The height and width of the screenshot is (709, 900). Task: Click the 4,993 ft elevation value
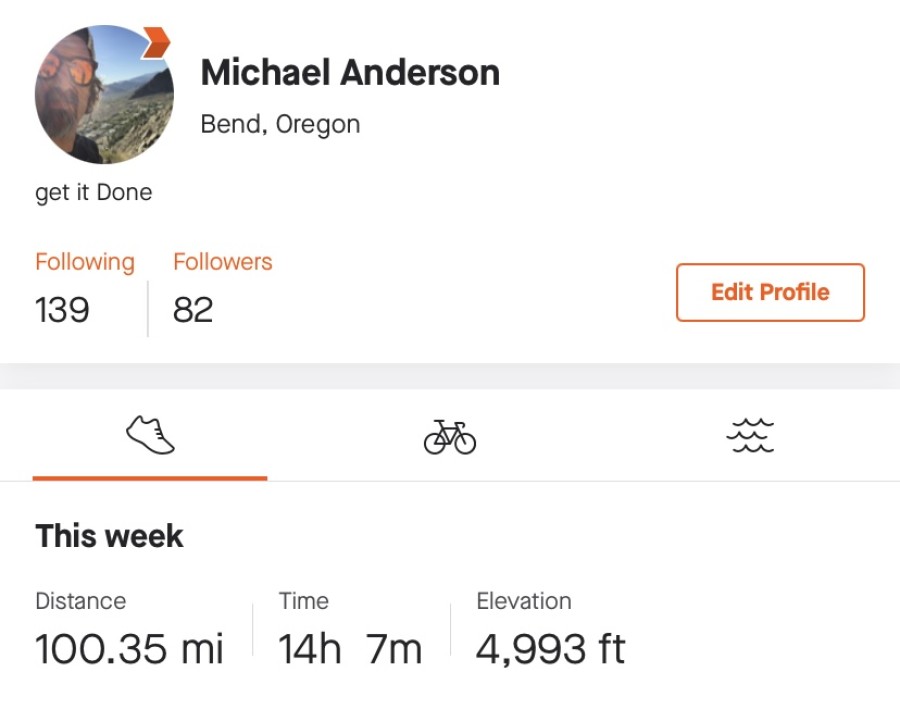(x=550, y=649)
